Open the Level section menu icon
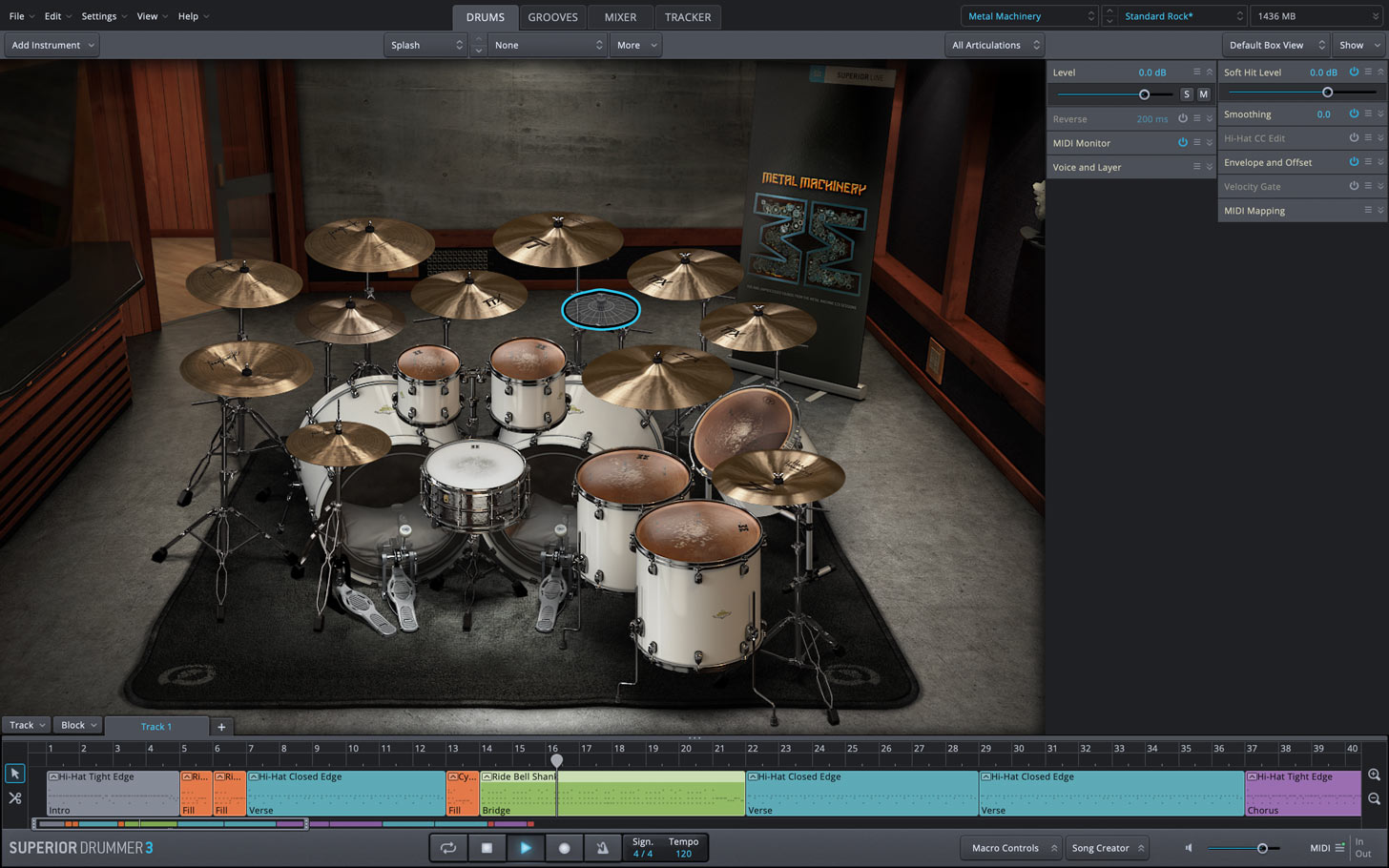Viewport: 1389px width, 868px height. pyautogui.click(x=1196, y=72)
